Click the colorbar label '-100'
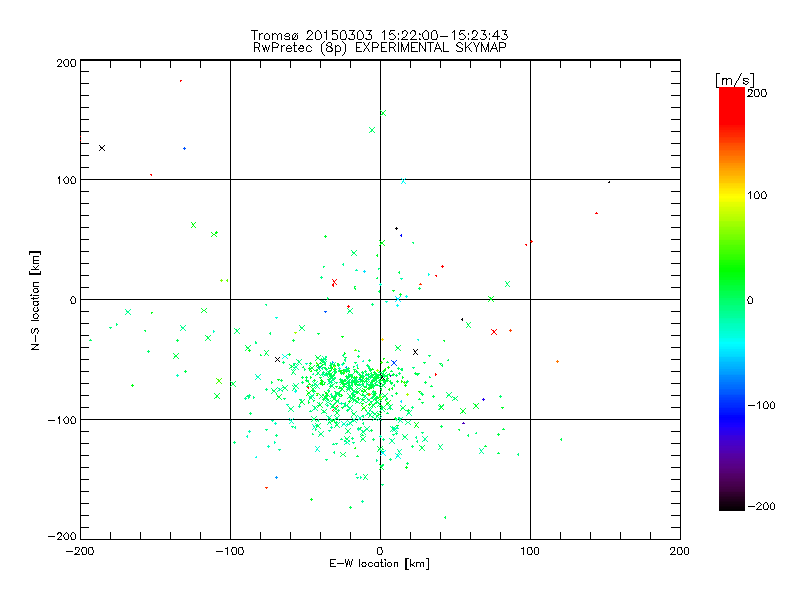800x600 pixels. click(x=761, y=405)
